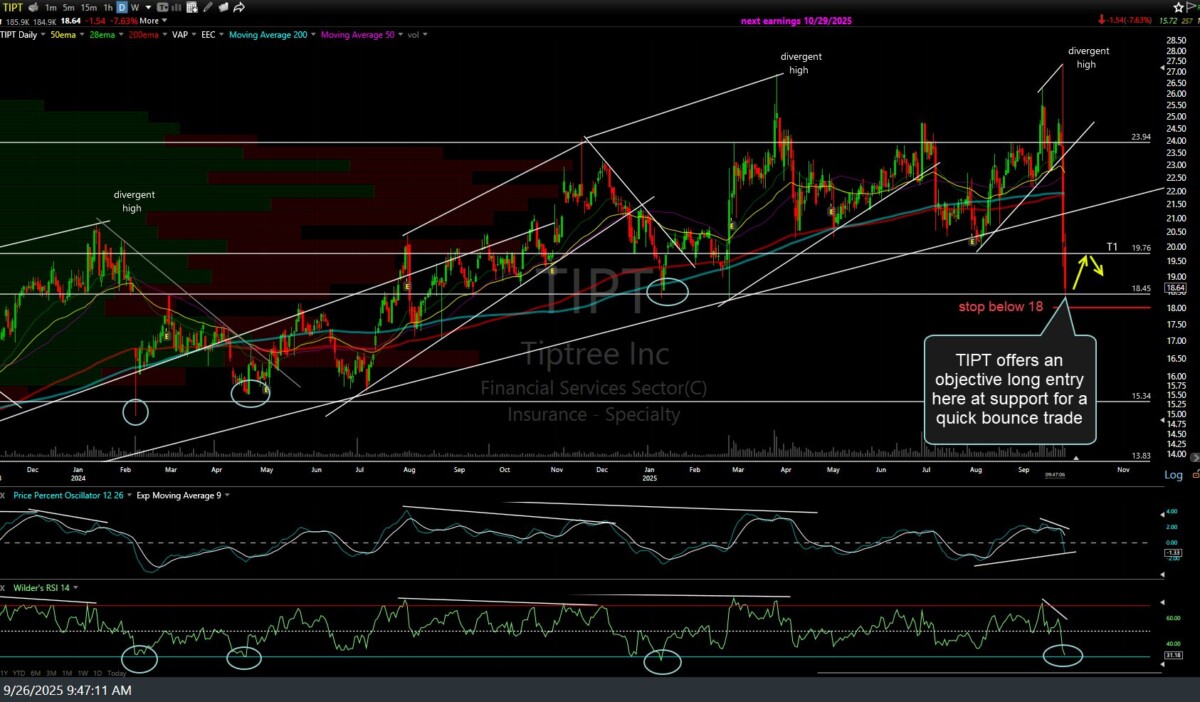Toggle the red 200ema study
Image resolution: width=1200 pixels, height=702 pixels.
pos(144,33)
